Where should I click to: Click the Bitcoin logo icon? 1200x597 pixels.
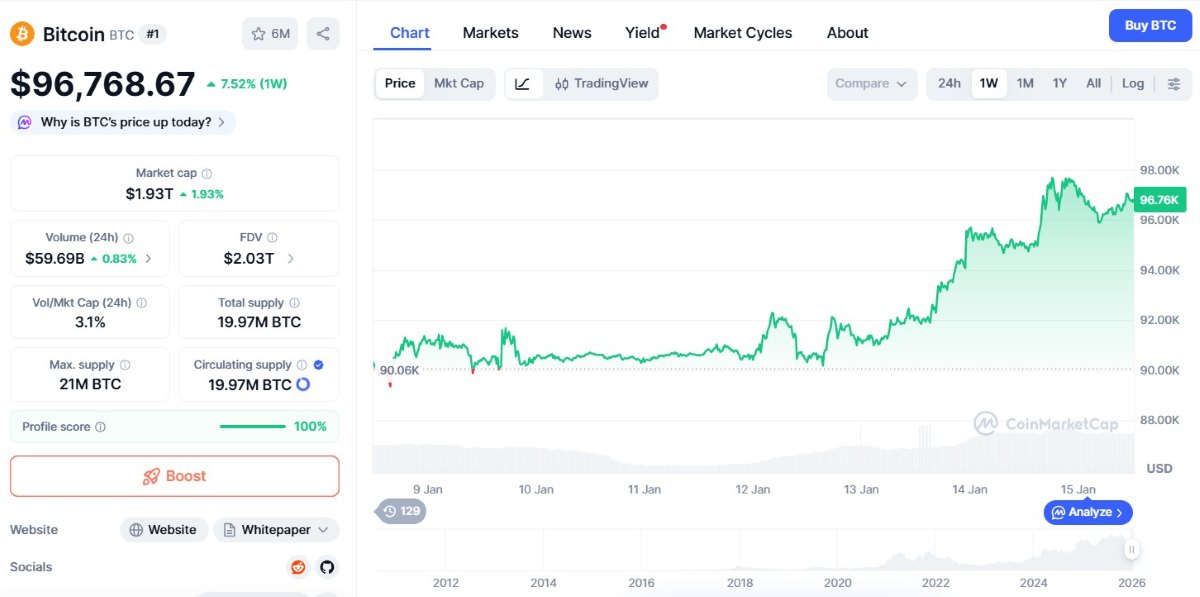tap(22, 34)
